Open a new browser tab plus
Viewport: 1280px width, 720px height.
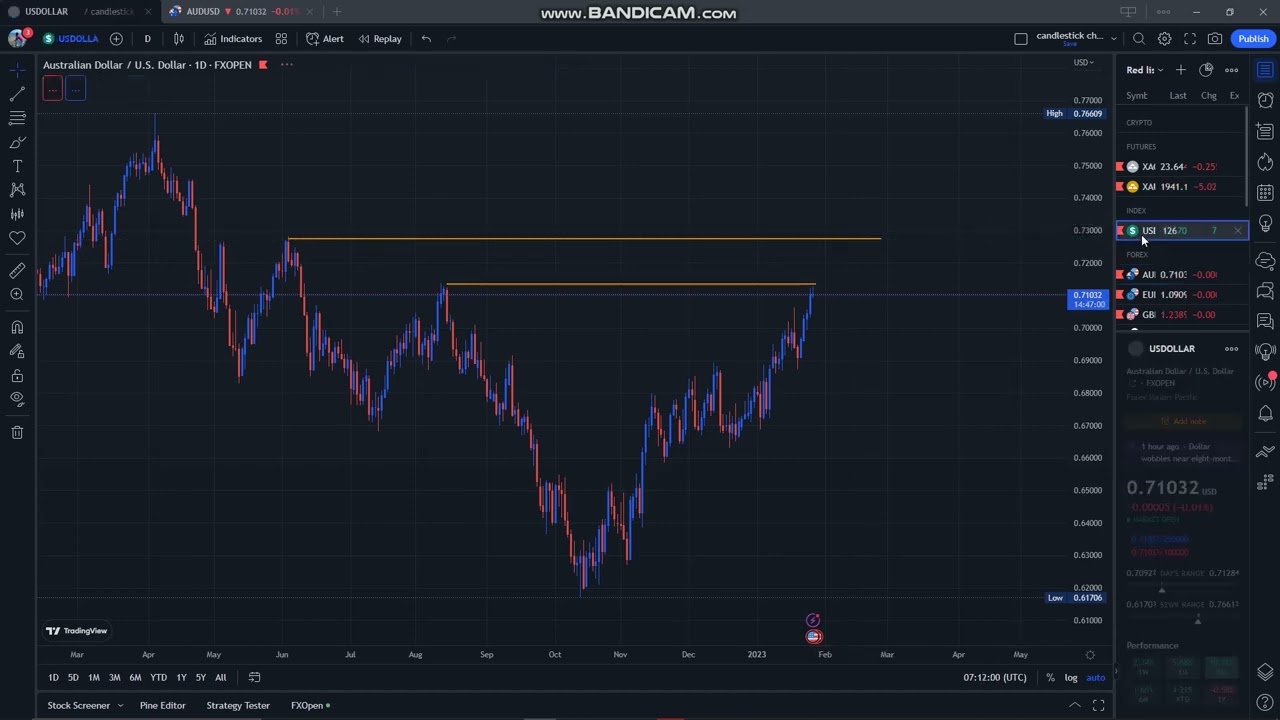click(337, 11)
